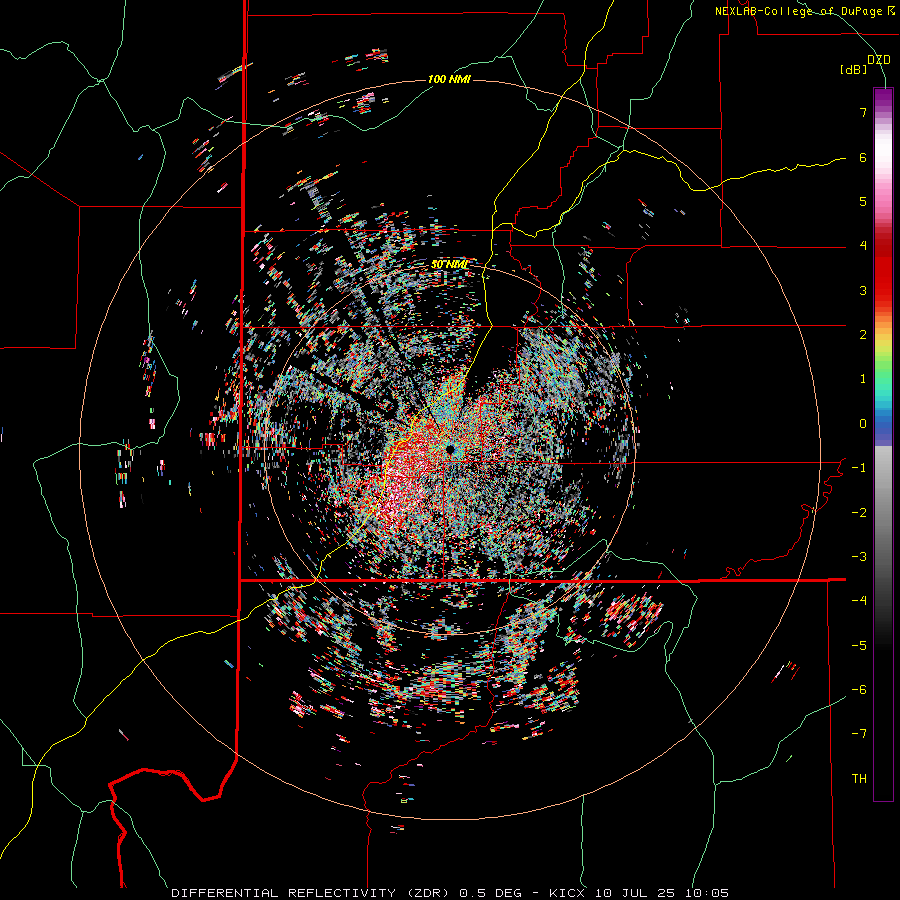Click the "[dB]" units label

[x=854, y=70]
